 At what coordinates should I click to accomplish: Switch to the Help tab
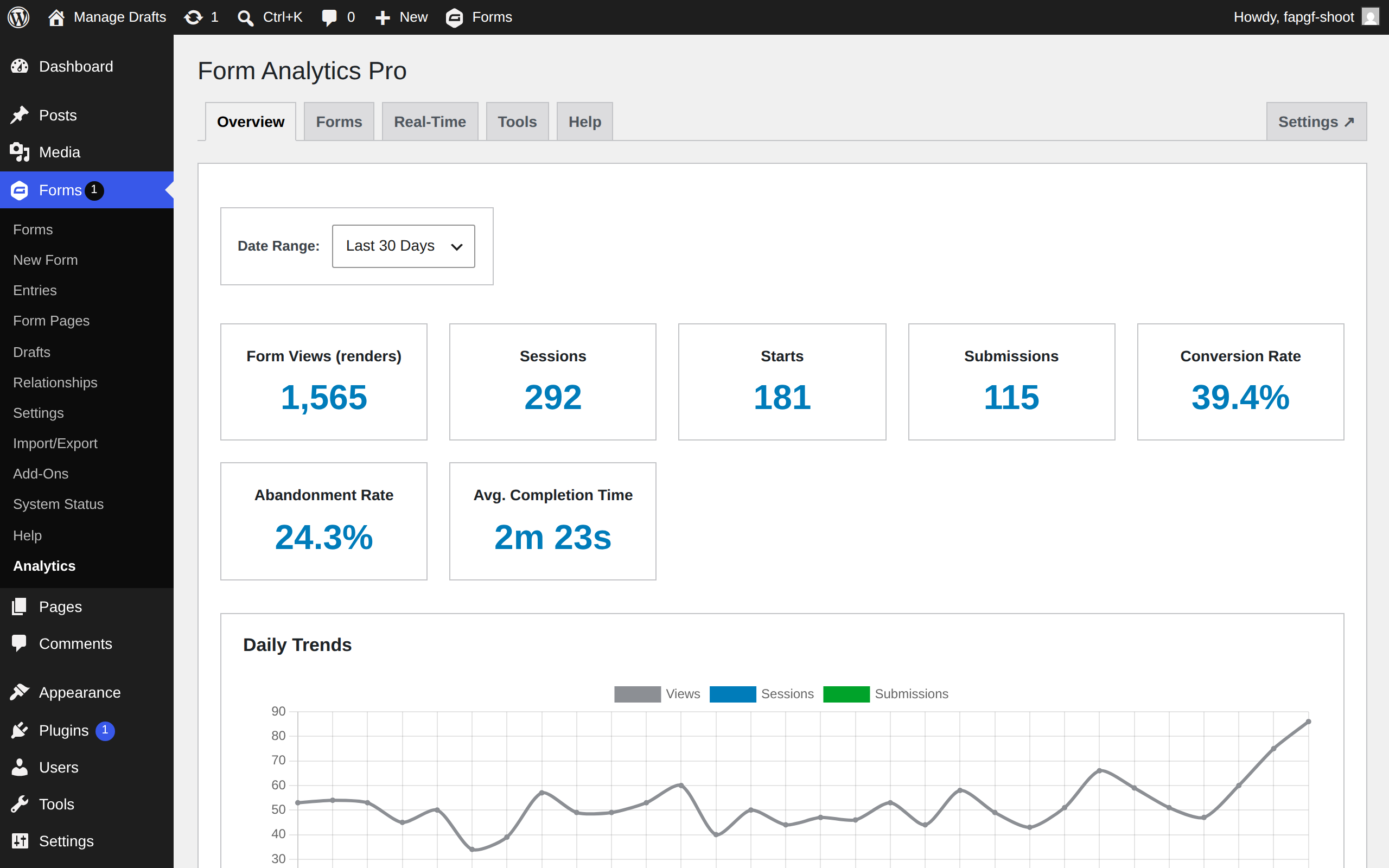(584, 122)
